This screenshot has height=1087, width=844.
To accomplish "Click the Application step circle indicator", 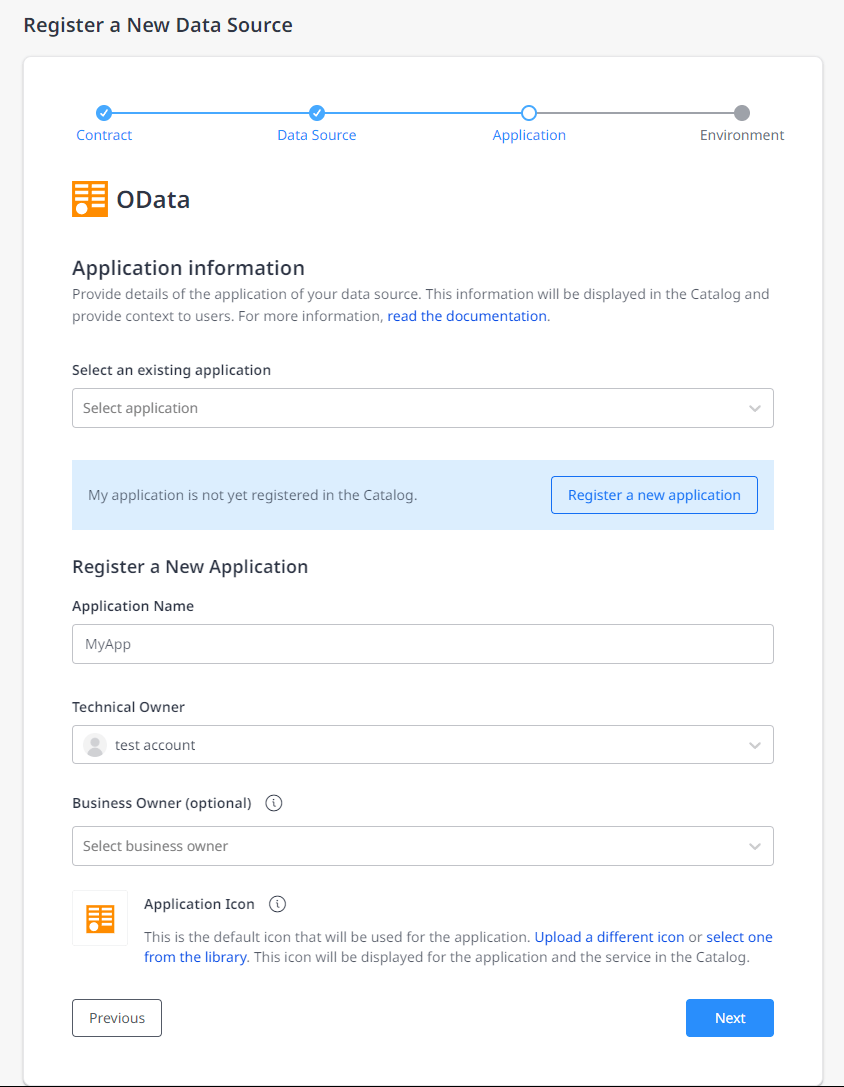I will click(x=529, y=113).
